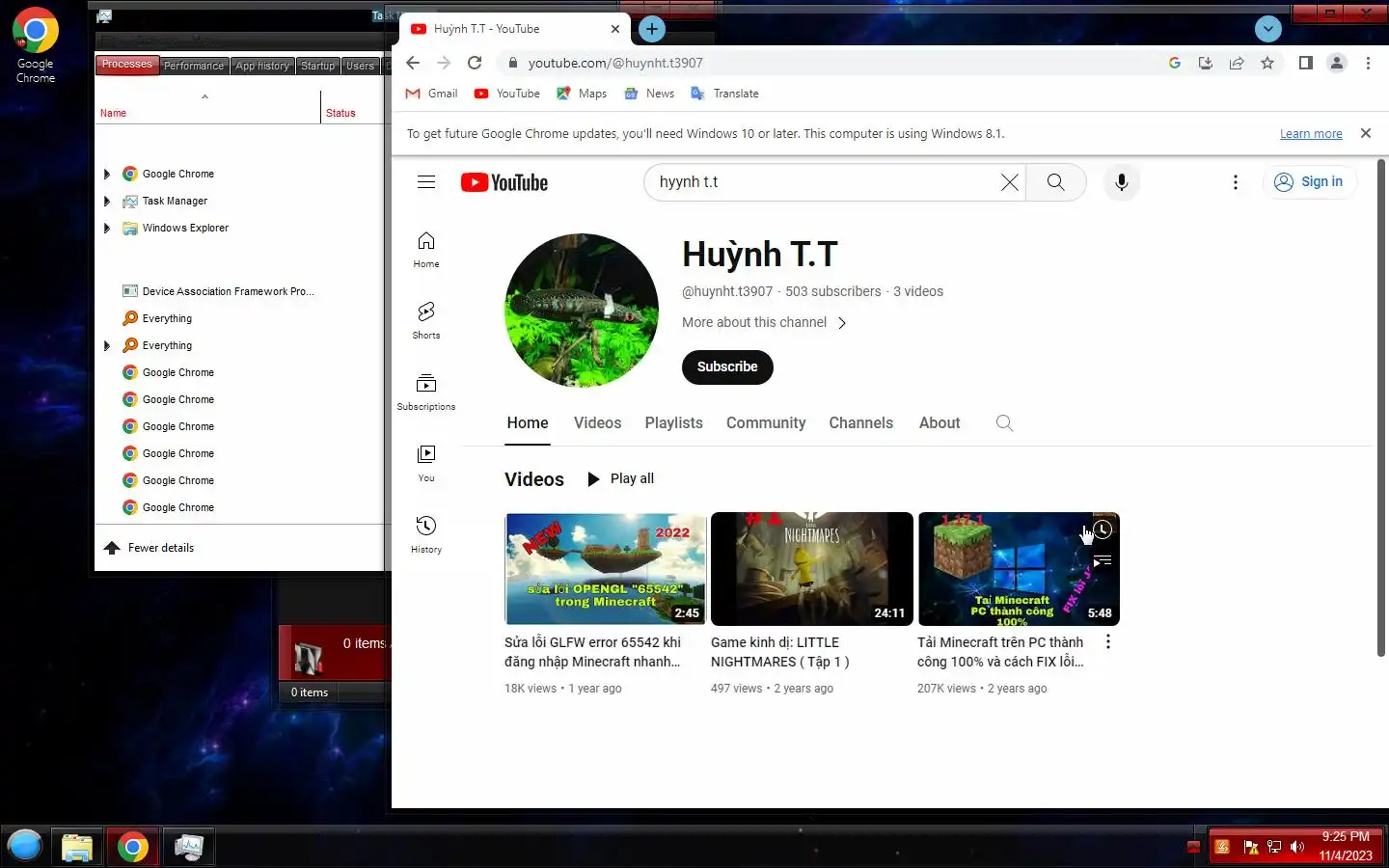Click Watch later clock on Minecraft thumbnail
1389x868 pixels.
click(1103, 529)
